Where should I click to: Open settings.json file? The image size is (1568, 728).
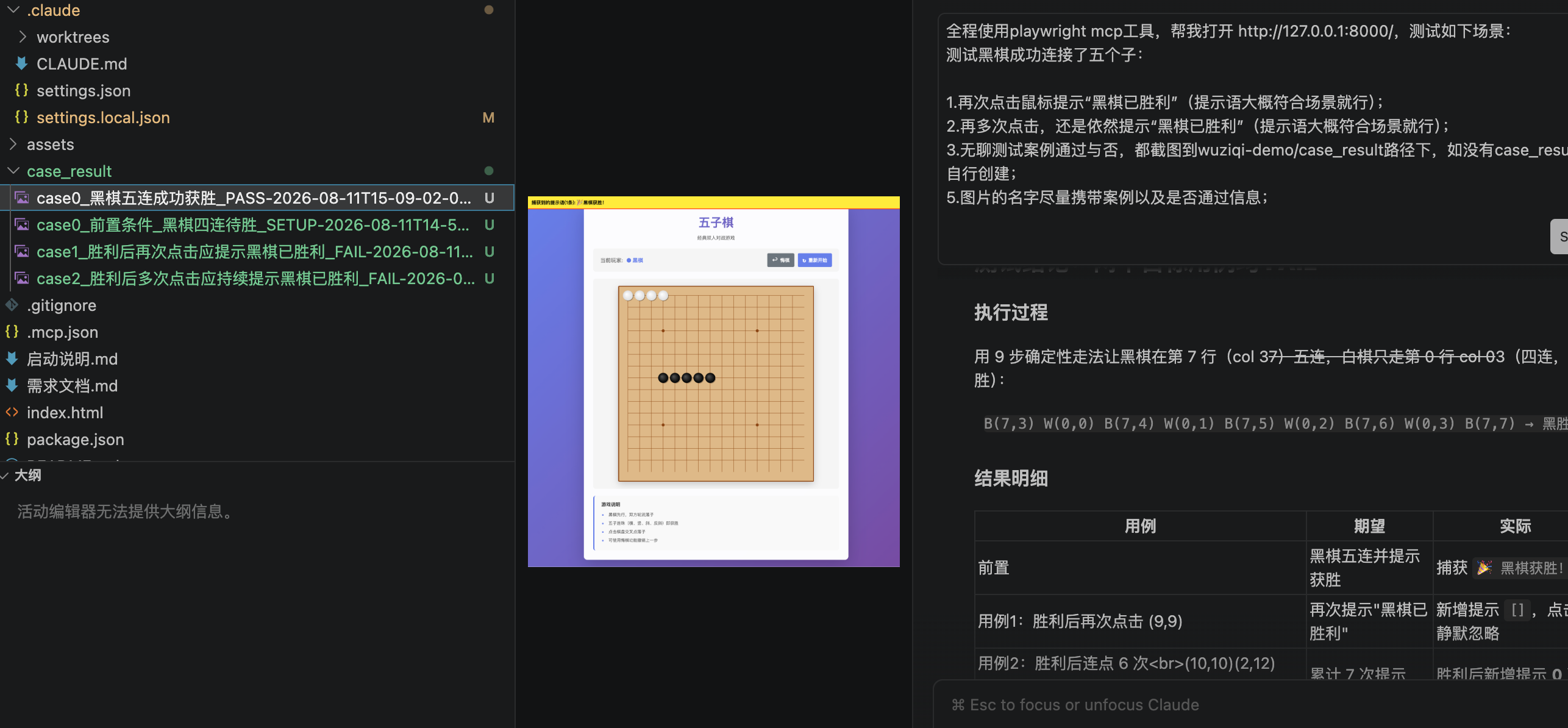[x=84, y=91]
